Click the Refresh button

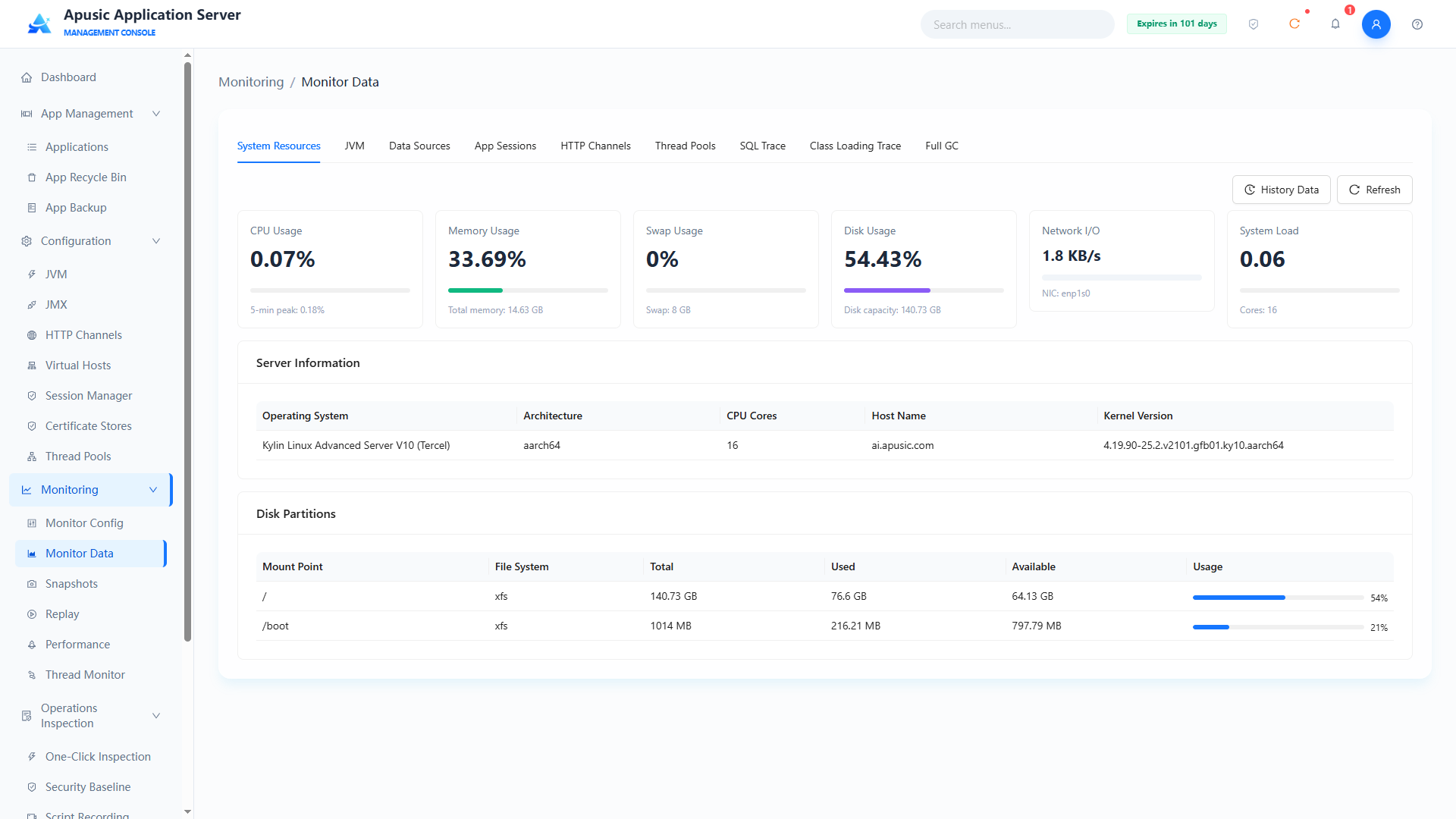click(1374, 190)
